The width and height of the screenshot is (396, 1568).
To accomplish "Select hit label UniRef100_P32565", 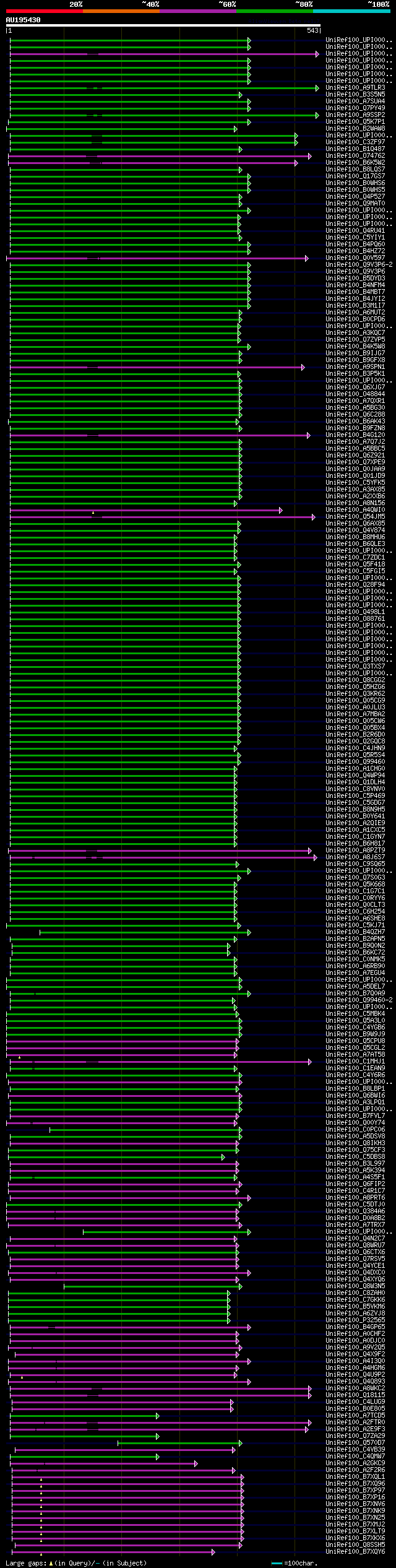I will (355, 1320).
